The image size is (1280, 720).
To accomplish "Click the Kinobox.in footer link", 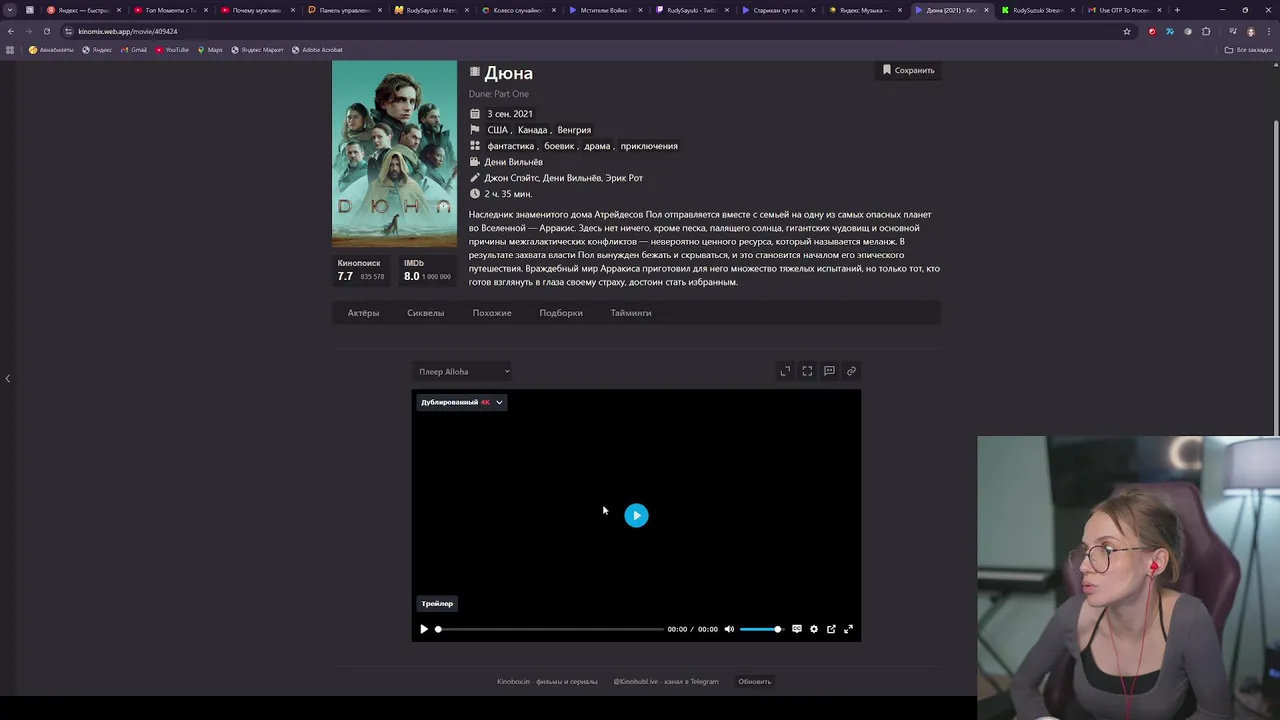I will click(x=547, y=682).
